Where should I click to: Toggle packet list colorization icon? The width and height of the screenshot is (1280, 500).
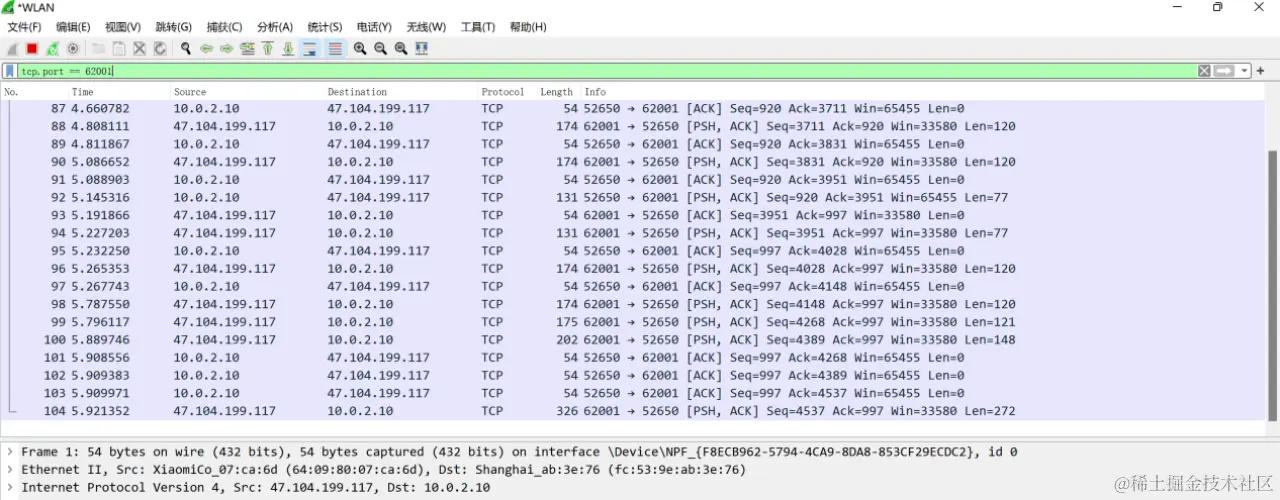[335, 48]
